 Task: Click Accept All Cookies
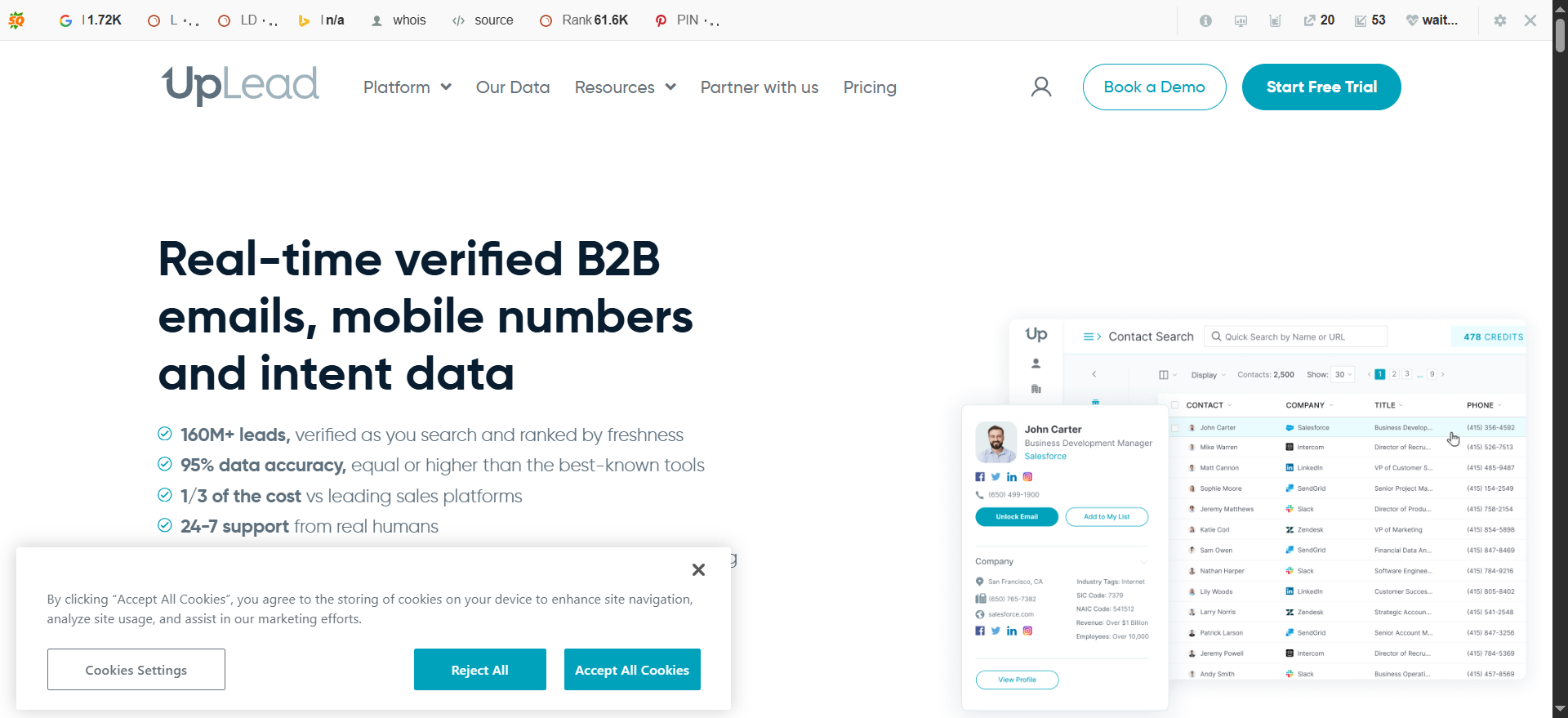(632, 669)
